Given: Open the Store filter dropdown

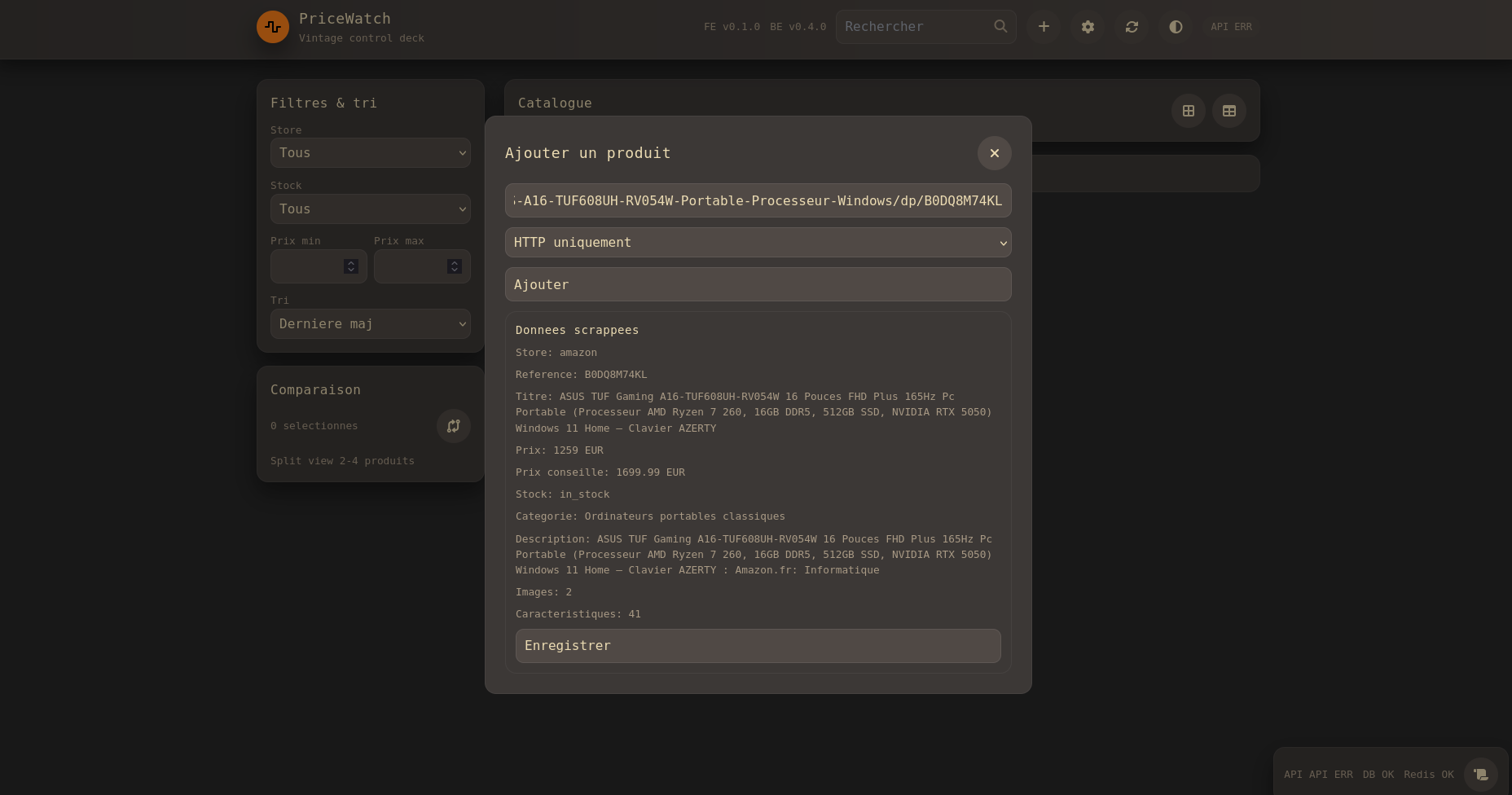Looking at the screenshot, I should 371,153.
